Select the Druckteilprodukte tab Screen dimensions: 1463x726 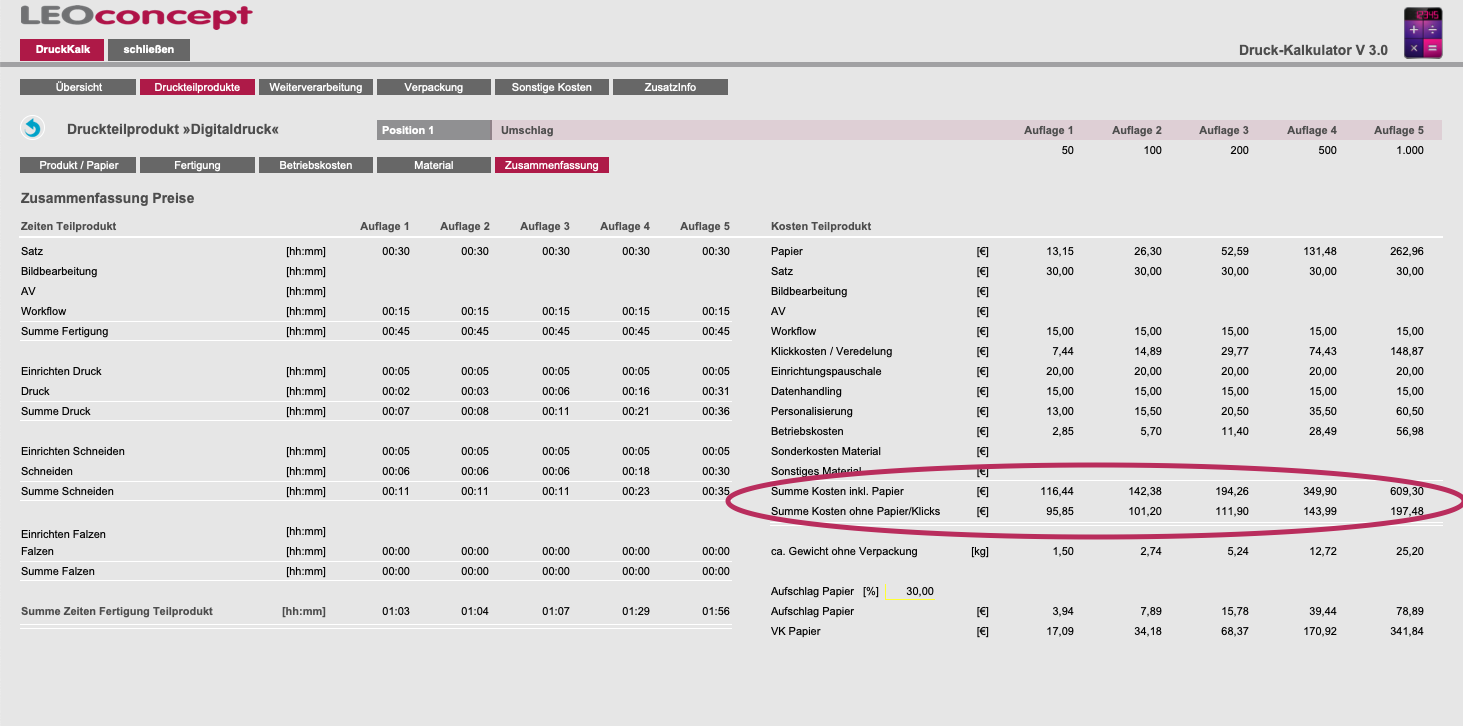tap(197, 87)
